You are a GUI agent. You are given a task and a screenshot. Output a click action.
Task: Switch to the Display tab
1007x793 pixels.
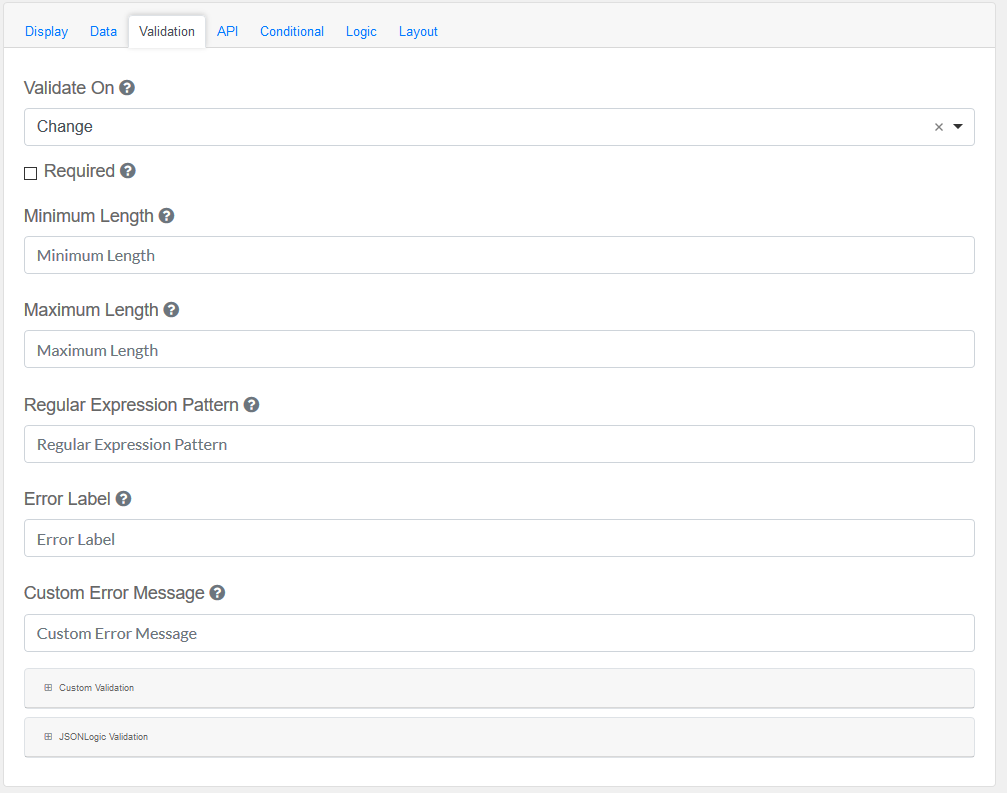(x=47, y=31)
